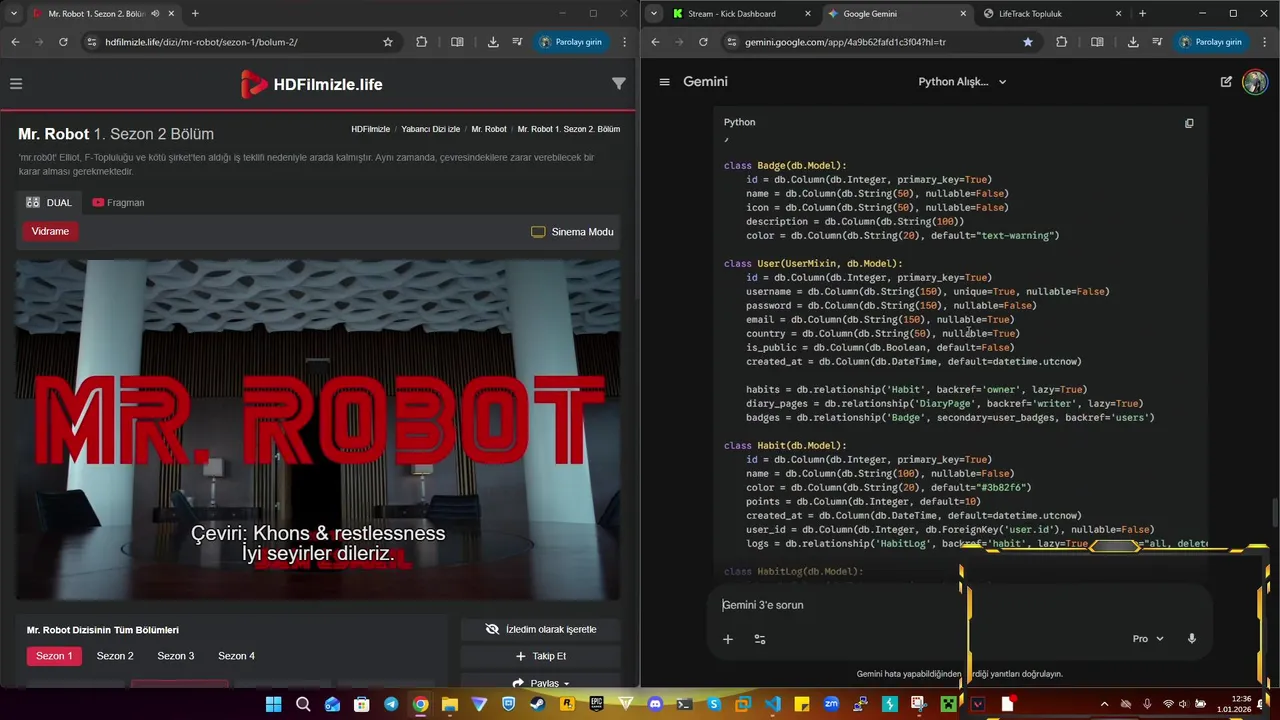Open Telegram from the taskbar
Image resolution: width=1280 pixels, height=720 pixels.
point(391,704)
